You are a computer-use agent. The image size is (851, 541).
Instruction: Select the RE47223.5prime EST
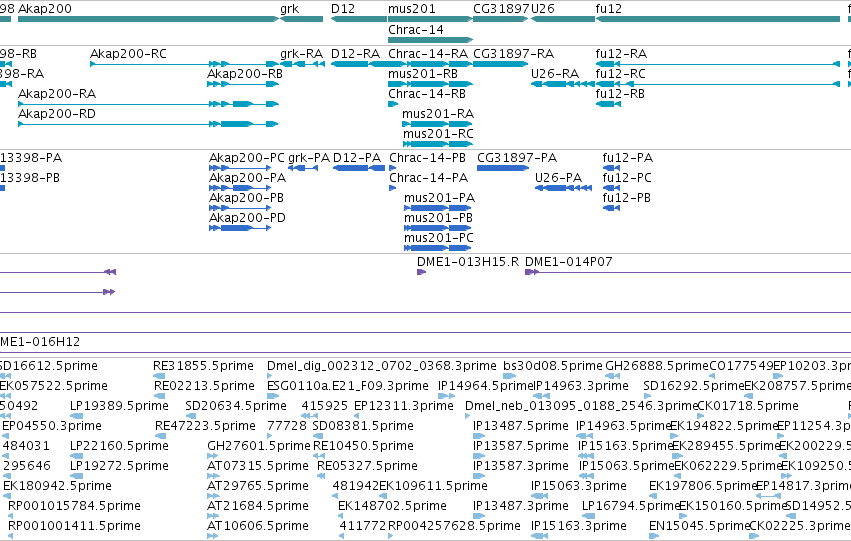pos(161,436)
